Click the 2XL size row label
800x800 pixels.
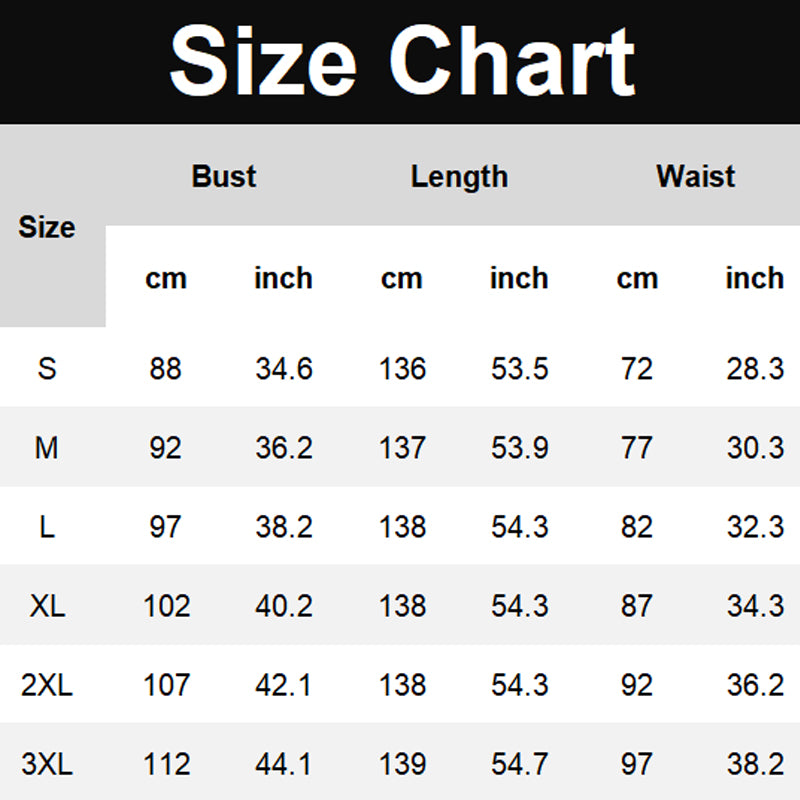point(47,685)
